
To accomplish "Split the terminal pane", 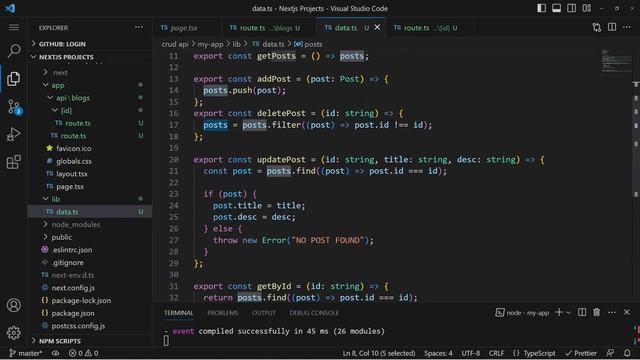I will [582, 312].
